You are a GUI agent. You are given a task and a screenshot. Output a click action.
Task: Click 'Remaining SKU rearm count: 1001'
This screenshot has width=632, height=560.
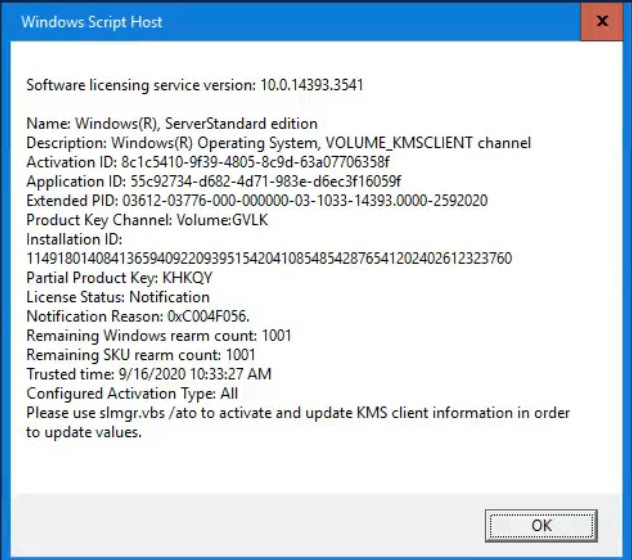(x=141, y=355)
